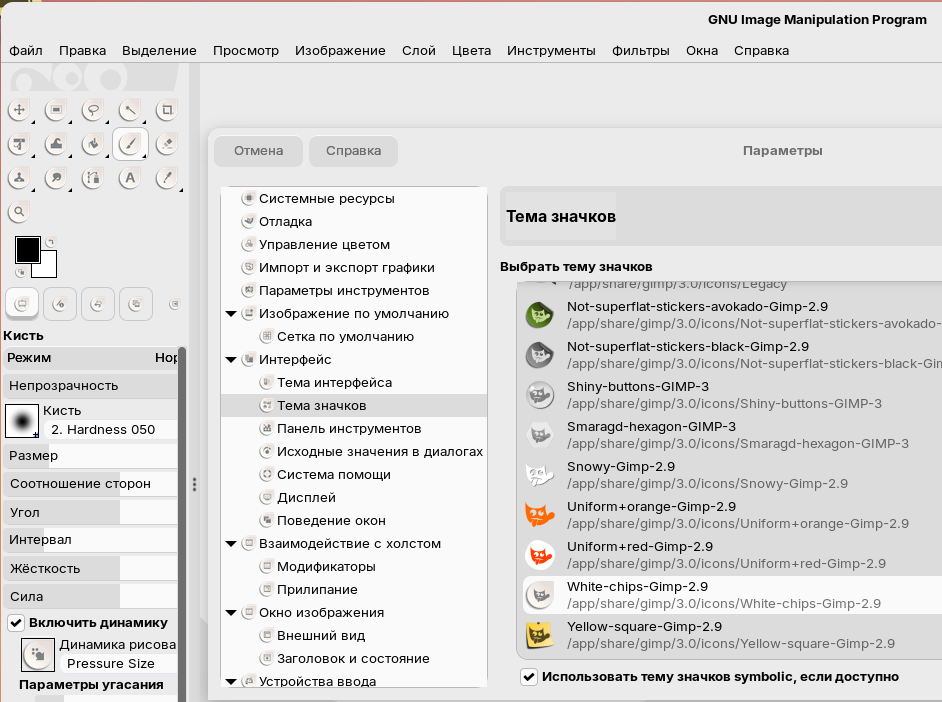
Task: Open the Инструменты menu
Action: point(552,50)
